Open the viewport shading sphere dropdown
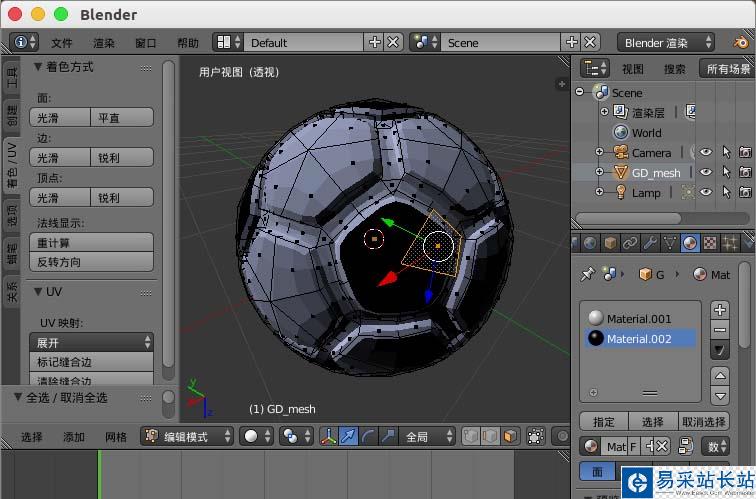 pos(257,437)
